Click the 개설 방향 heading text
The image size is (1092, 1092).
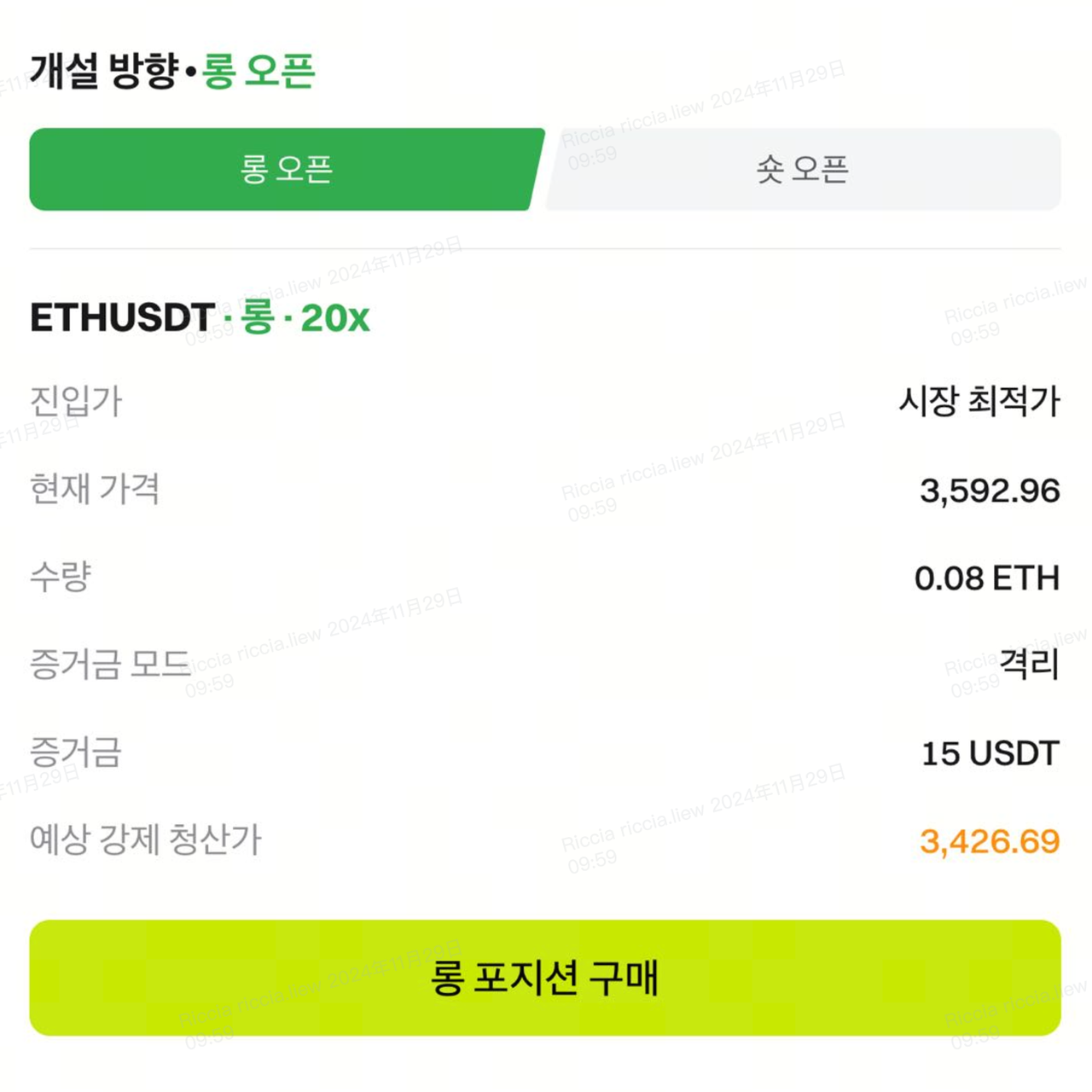[x=104, y=71]
